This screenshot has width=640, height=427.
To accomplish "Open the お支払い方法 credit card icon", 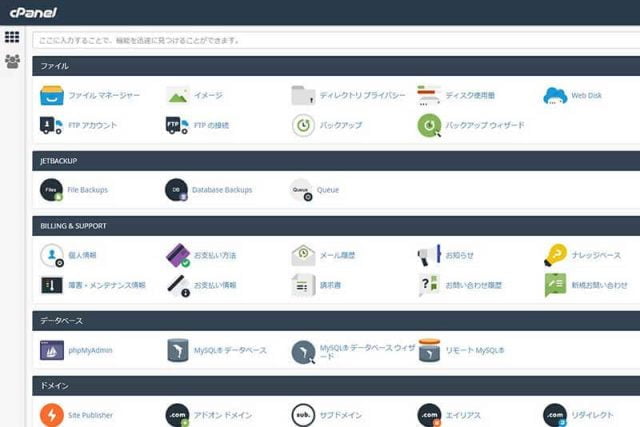I will (x=178, y=255).
